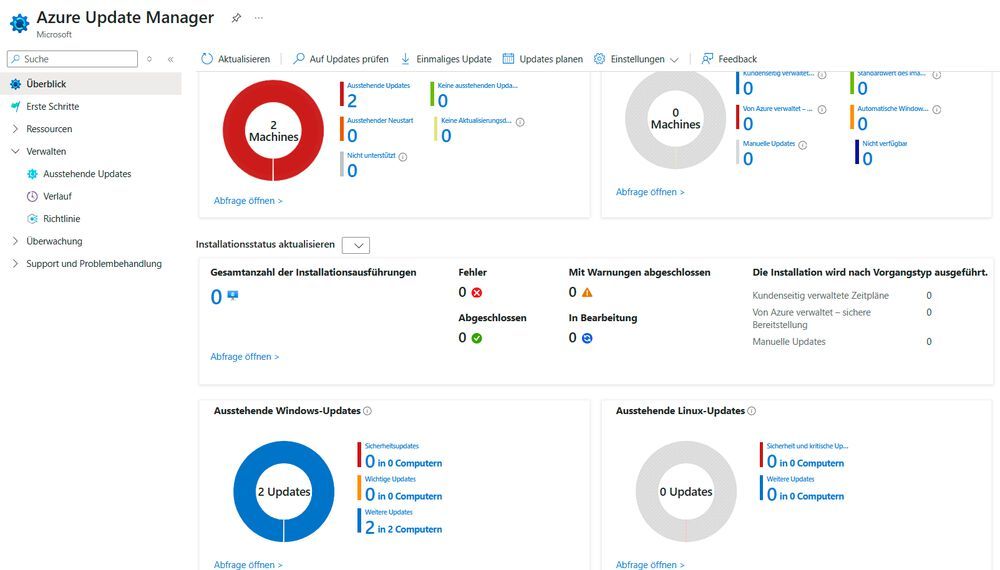Click Manuelle Updates row in the Vorgangstyp list
This screenshot has width=1000, height=570.
[x=842, y=342]
